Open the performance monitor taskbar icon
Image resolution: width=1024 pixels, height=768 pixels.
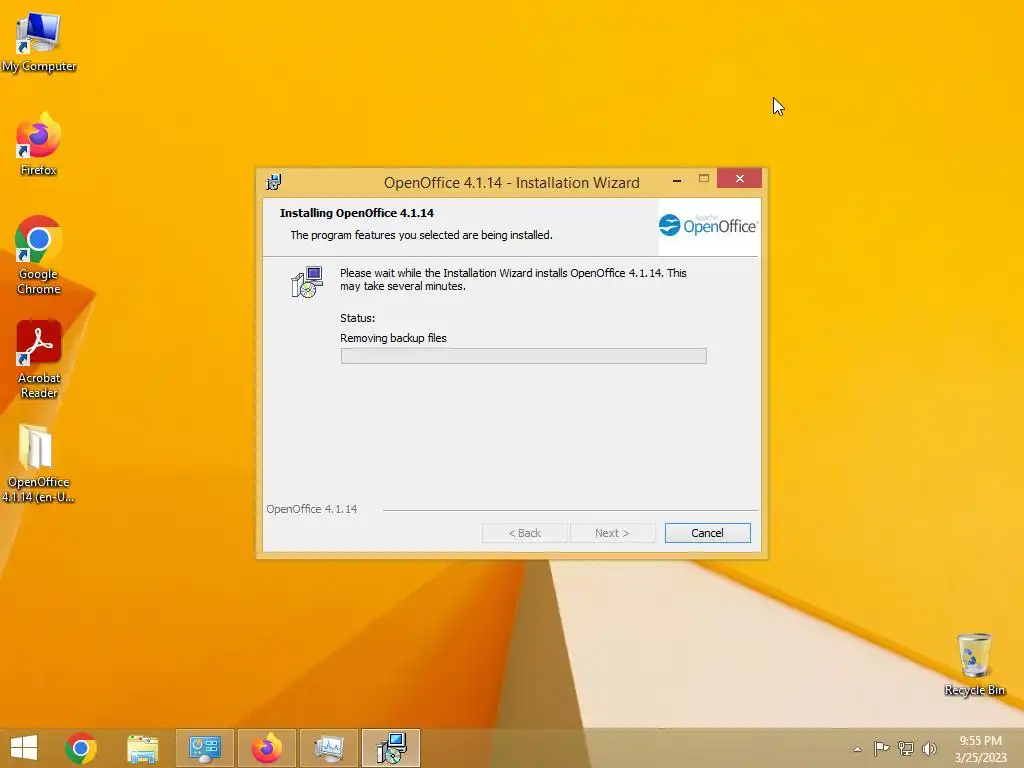click(x=328, y=748)
